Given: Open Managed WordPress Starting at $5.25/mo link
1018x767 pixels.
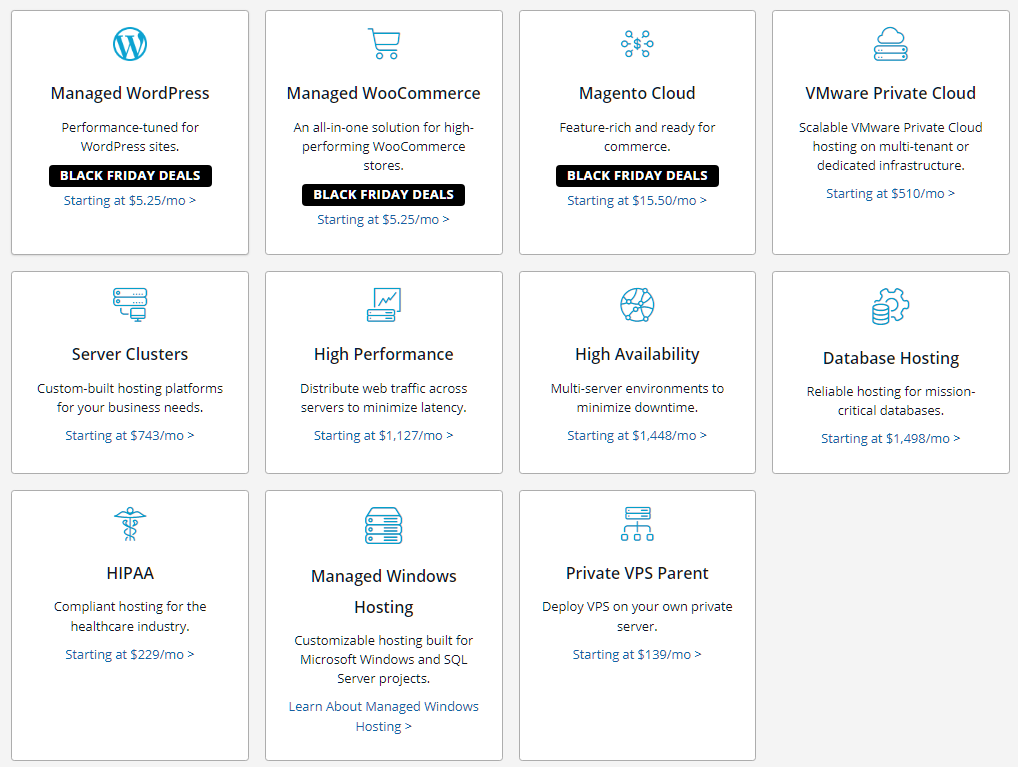Looking at the screenshot, I should (130, 201).
